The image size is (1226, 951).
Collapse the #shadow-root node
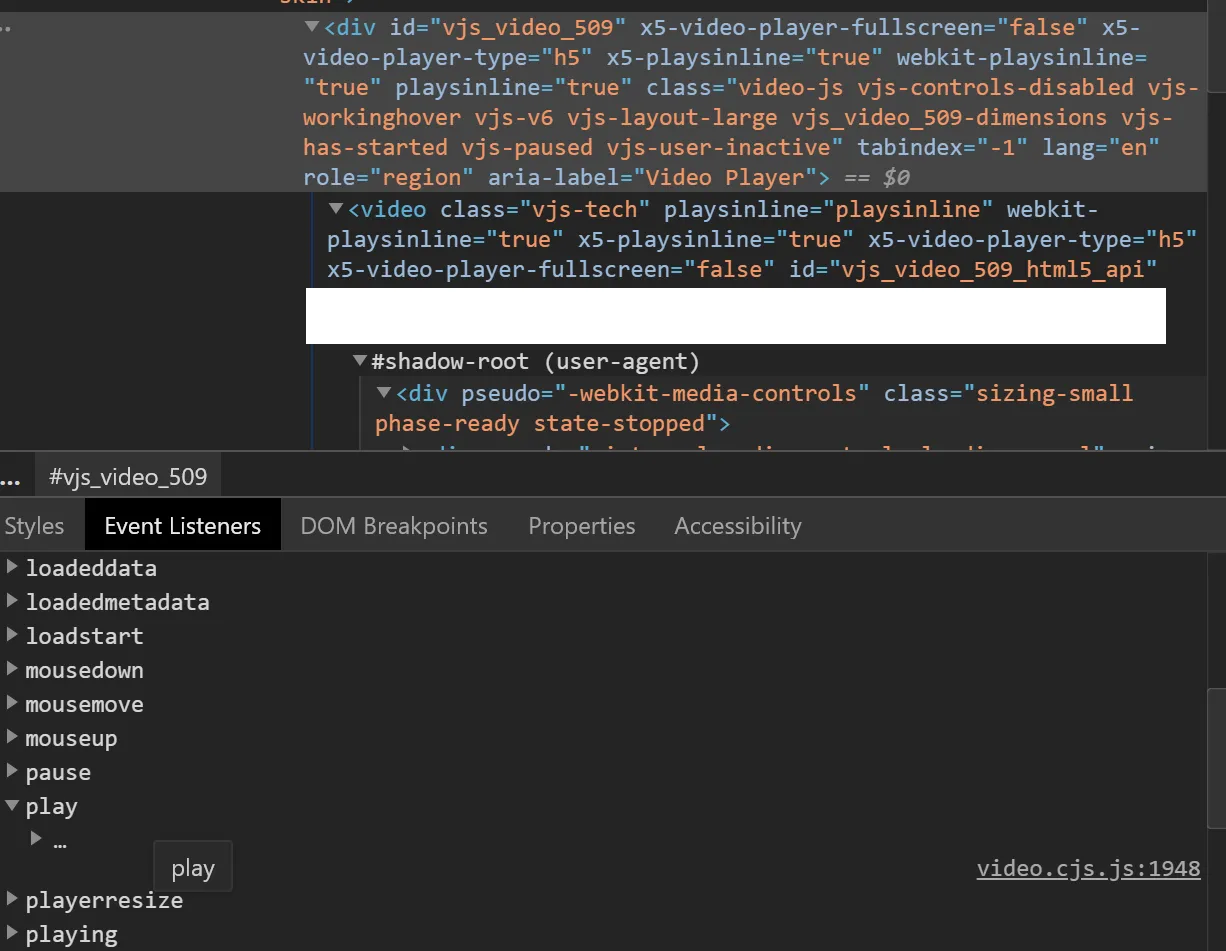360,361
